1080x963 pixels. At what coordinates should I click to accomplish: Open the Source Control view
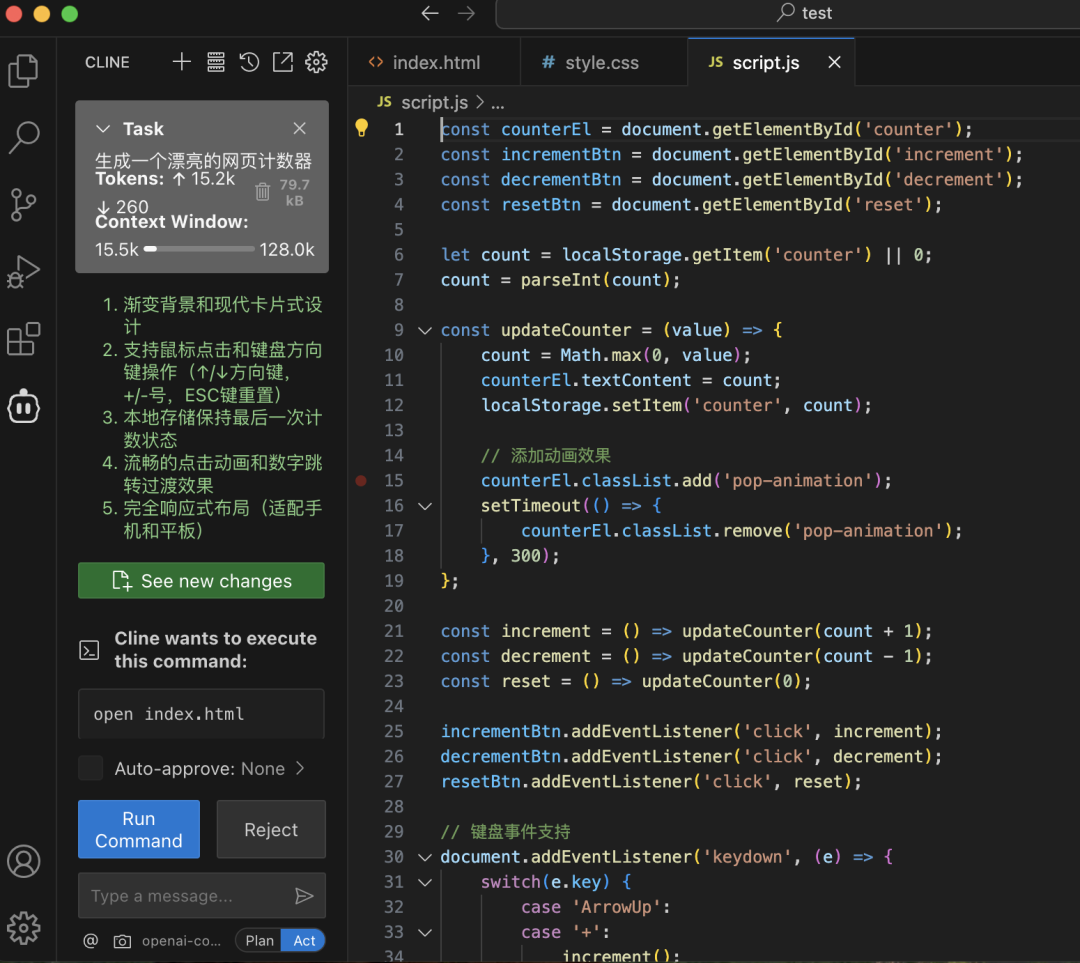[x=24, y=204]
